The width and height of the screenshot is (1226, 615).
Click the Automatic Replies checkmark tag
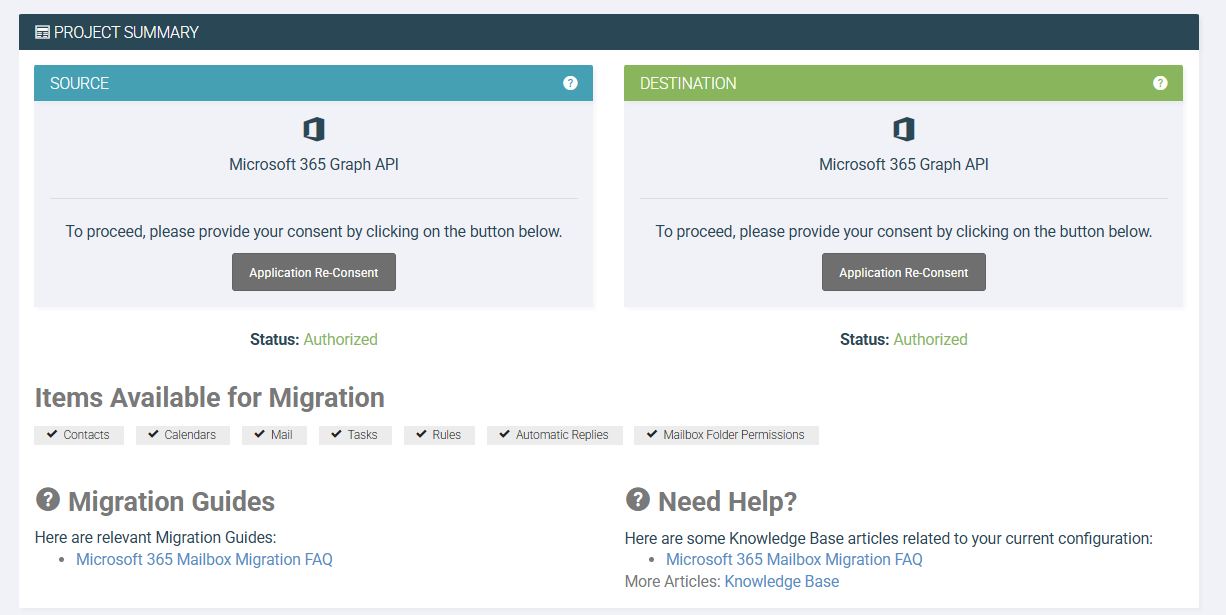(x=555, y=435)
